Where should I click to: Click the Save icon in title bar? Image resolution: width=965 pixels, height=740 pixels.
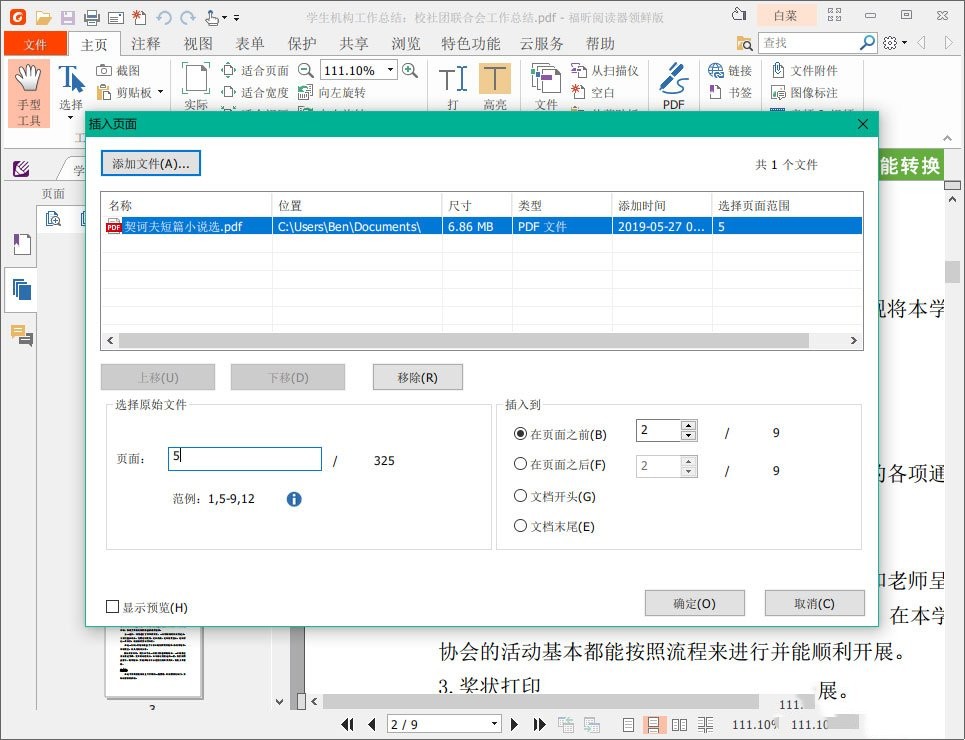click(68, 17)
